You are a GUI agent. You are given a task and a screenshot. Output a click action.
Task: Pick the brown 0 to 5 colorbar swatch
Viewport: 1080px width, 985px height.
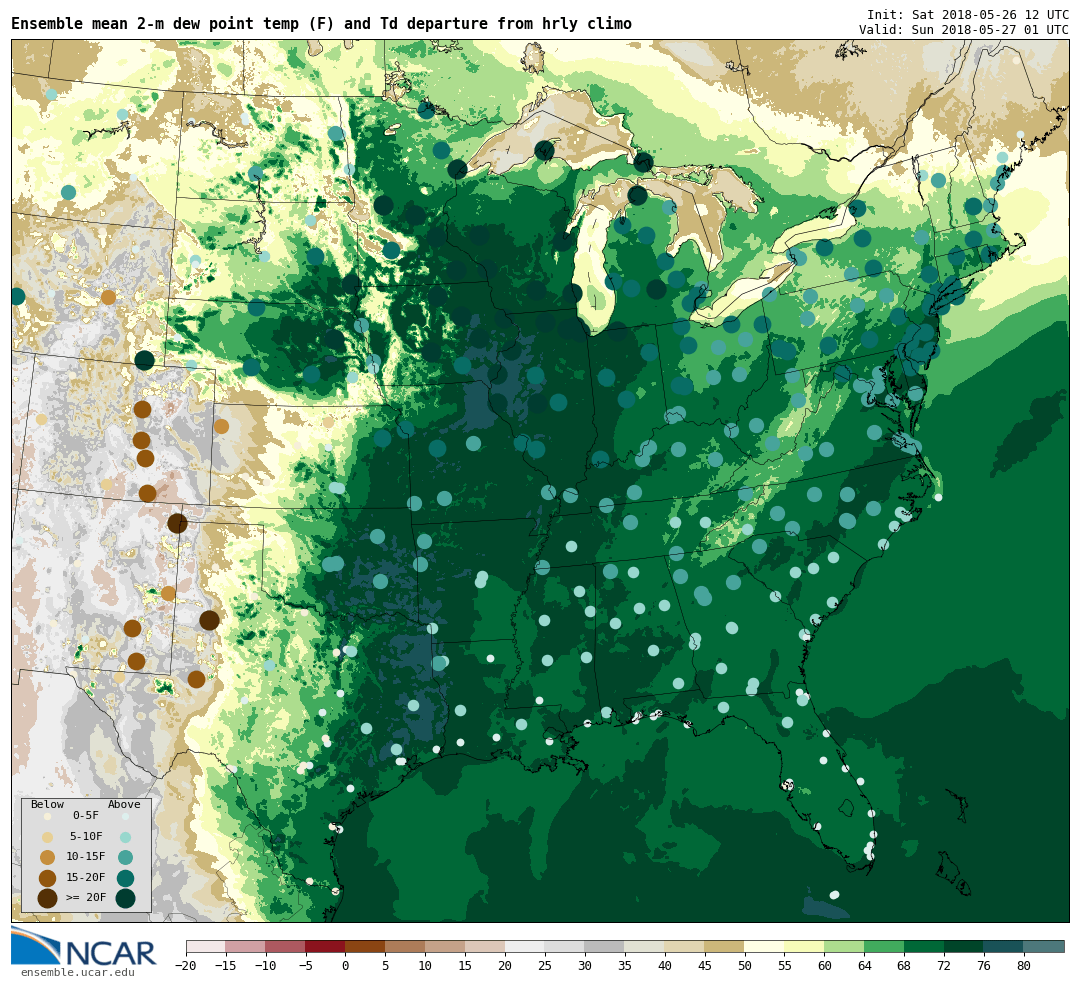[365, 946]
